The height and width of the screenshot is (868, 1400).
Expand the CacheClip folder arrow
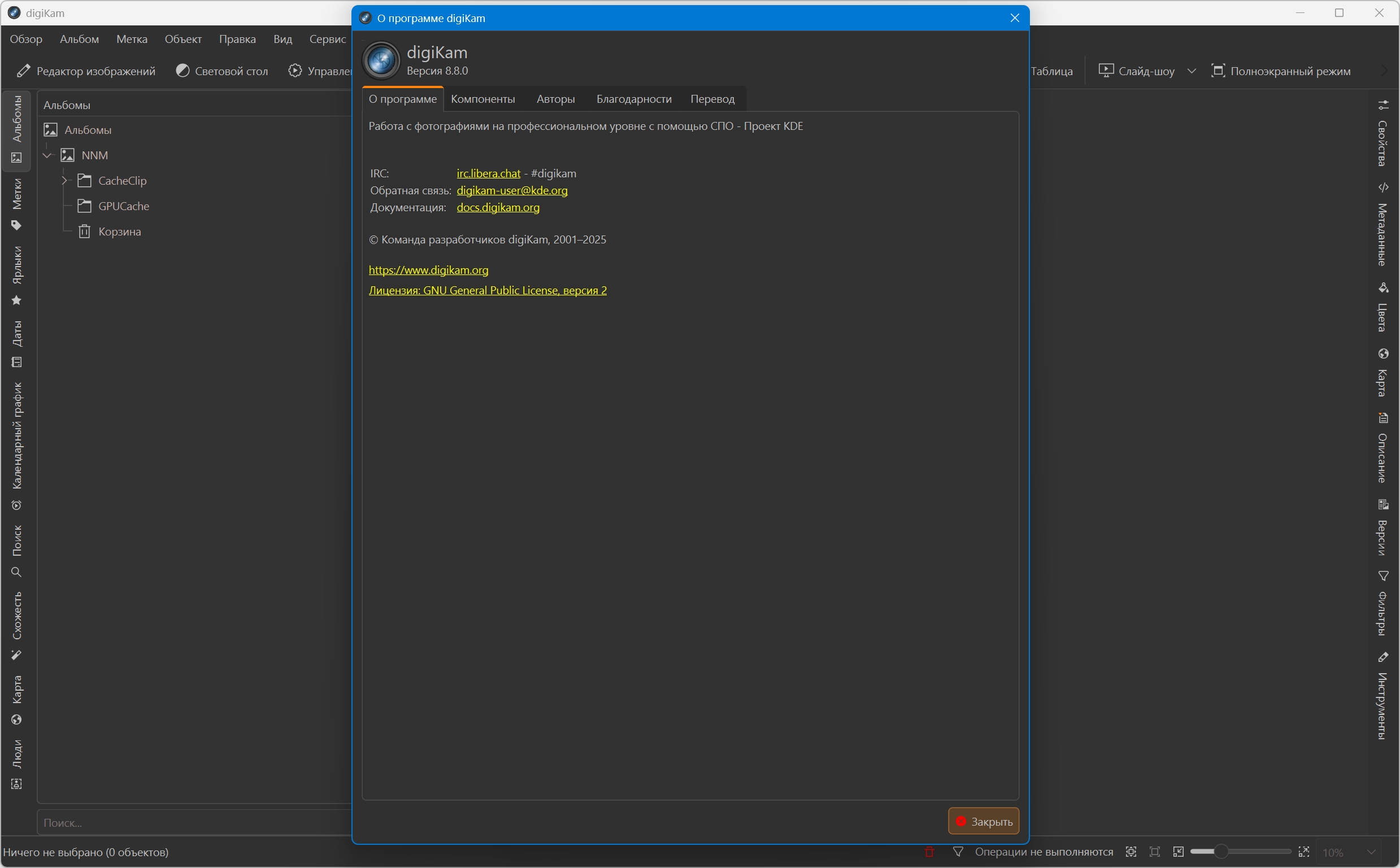64,181
